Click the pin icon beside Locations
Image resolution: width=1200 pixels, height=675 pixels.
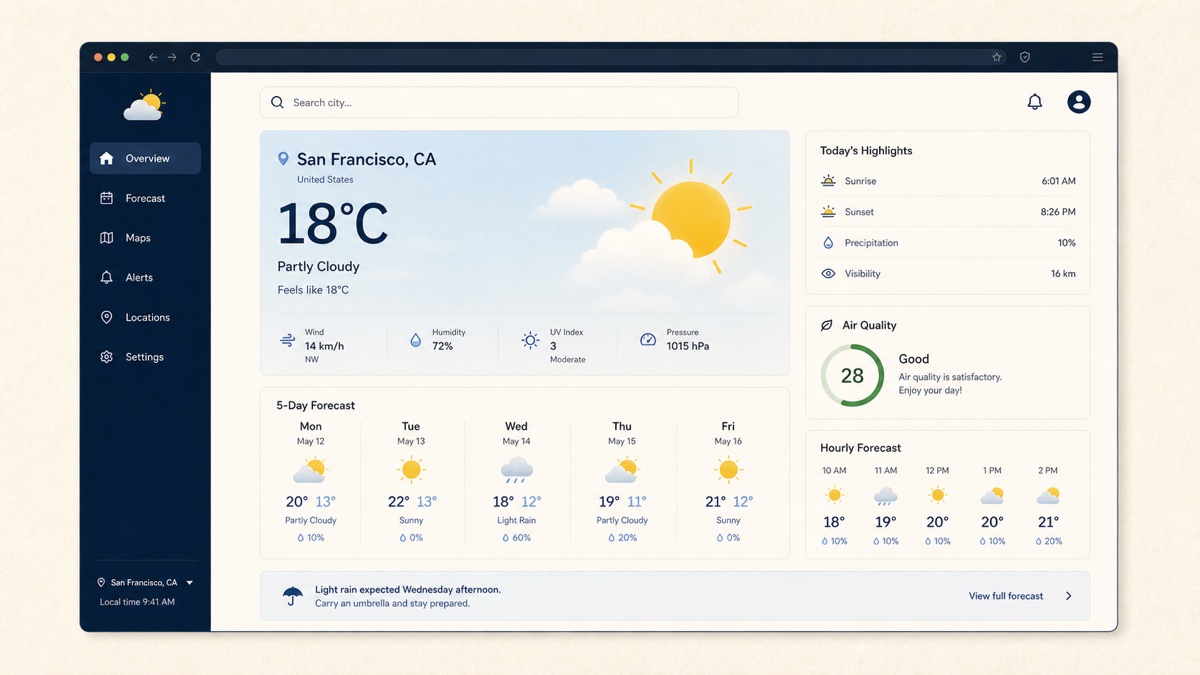(107, 317)
